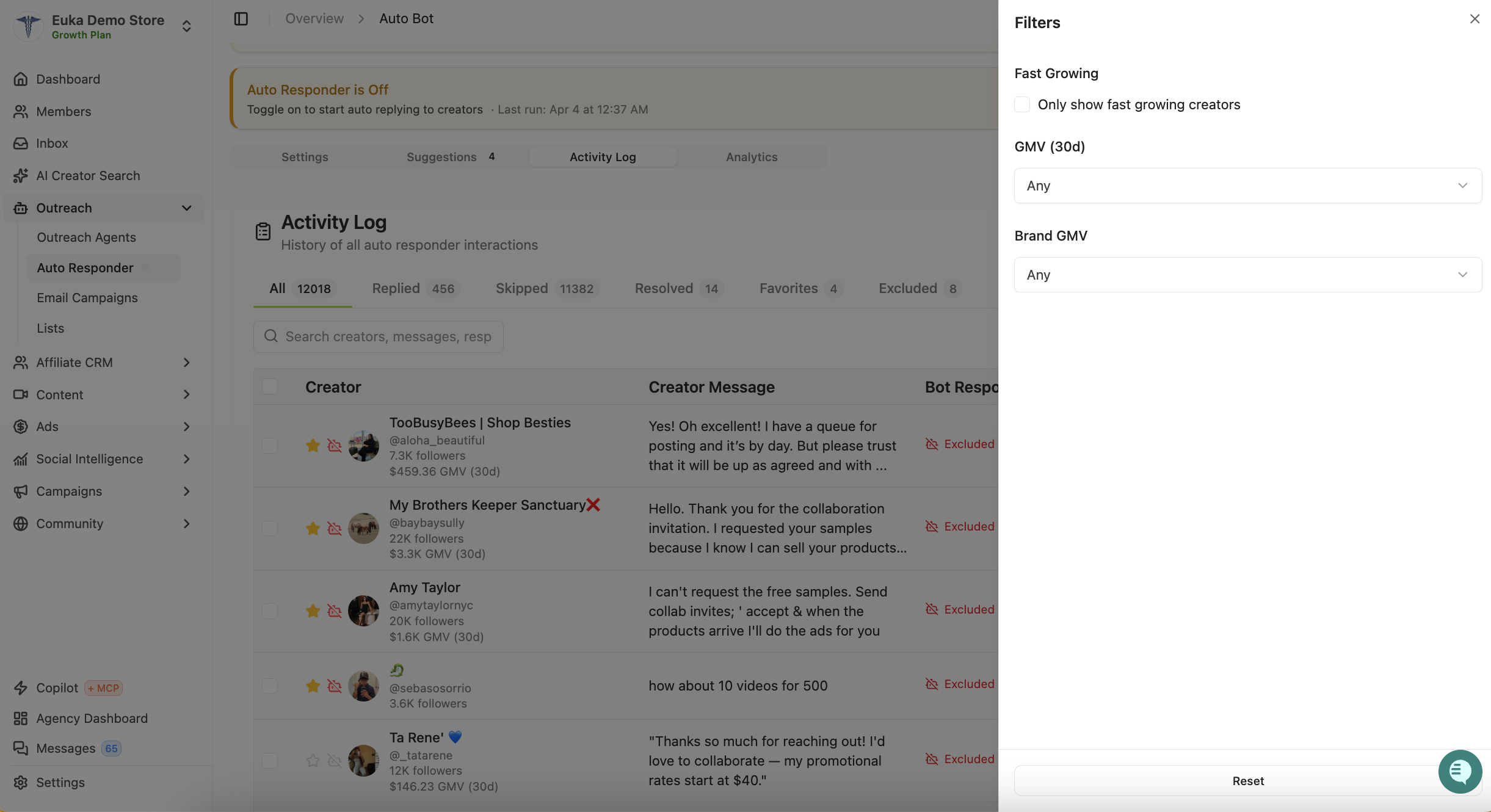
Task: Open AI Creator Search sparkle icon
Action: click(x=21, y=176)
